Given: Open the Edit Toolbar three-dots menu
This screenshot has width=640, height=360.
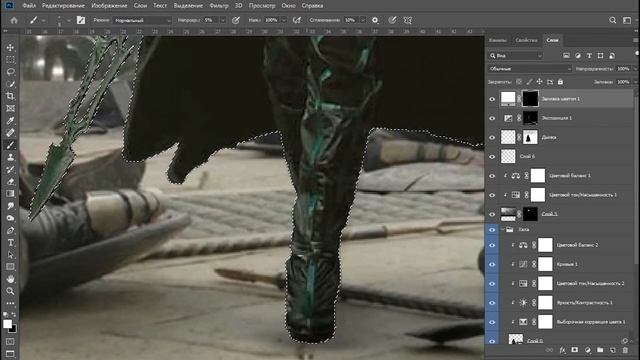Looking at the screenshot, I should click(10, 303).
